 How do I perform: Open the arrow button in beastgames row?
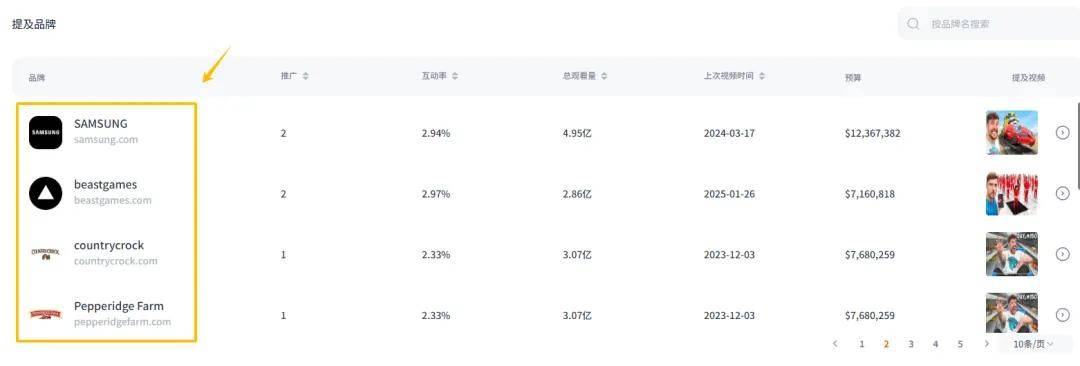coord(1062,194)
